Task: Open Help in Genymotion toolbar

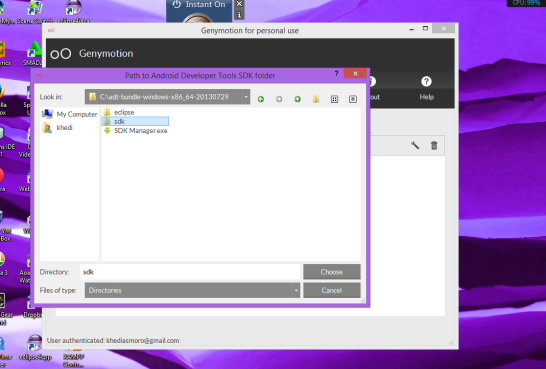Action: tap(426, 88)
